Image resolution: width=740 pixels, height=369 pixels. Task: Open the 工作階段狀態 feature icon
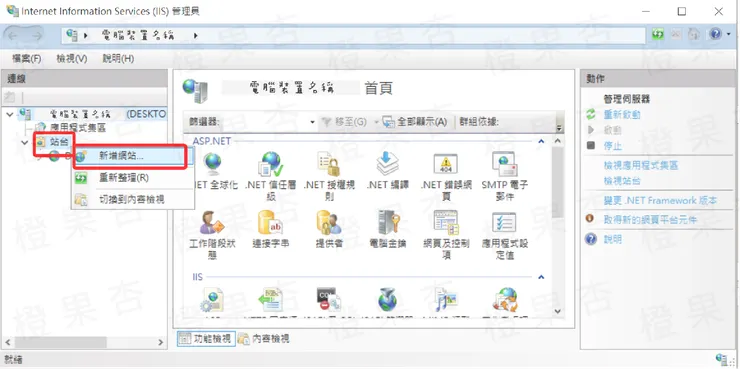coord(211,223)
